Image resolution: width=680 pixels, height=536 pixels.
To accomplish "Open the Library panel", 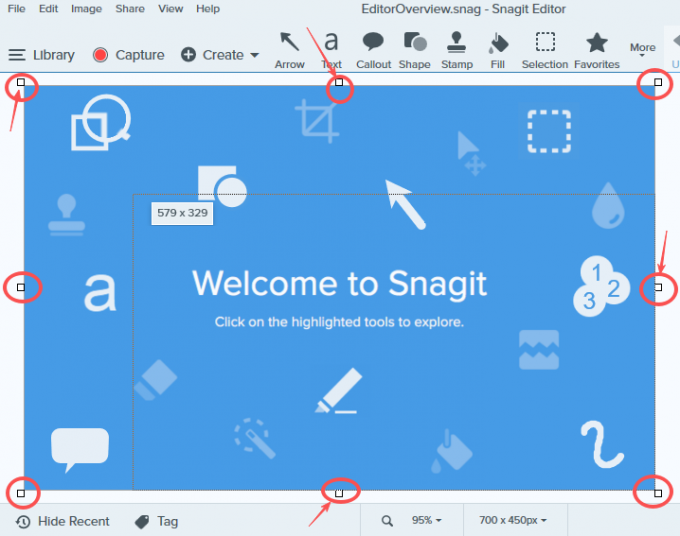I will 41,55.
